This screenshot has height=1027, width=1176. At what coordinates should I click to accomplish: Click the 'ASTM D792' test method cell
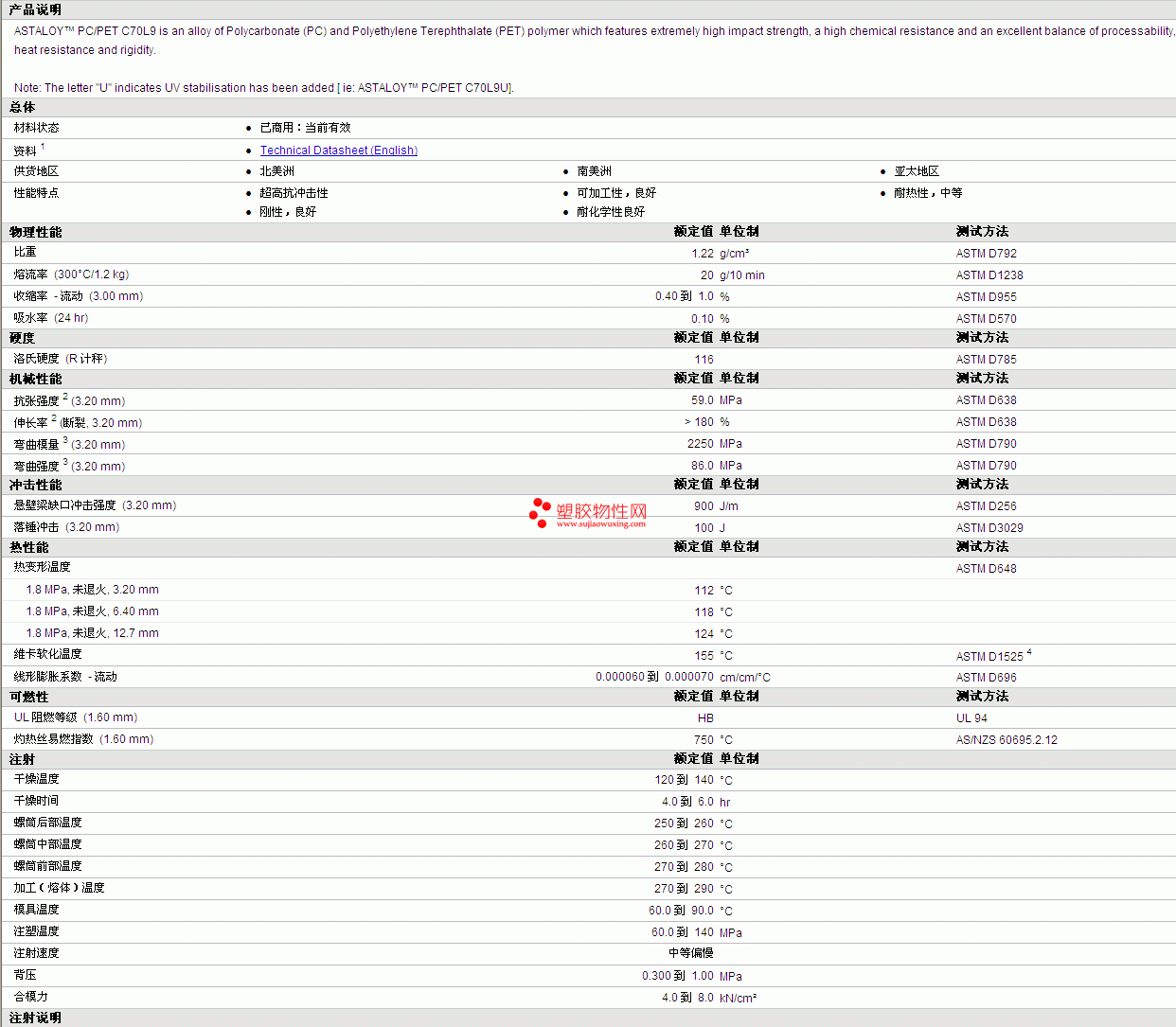tap(987, 254)
